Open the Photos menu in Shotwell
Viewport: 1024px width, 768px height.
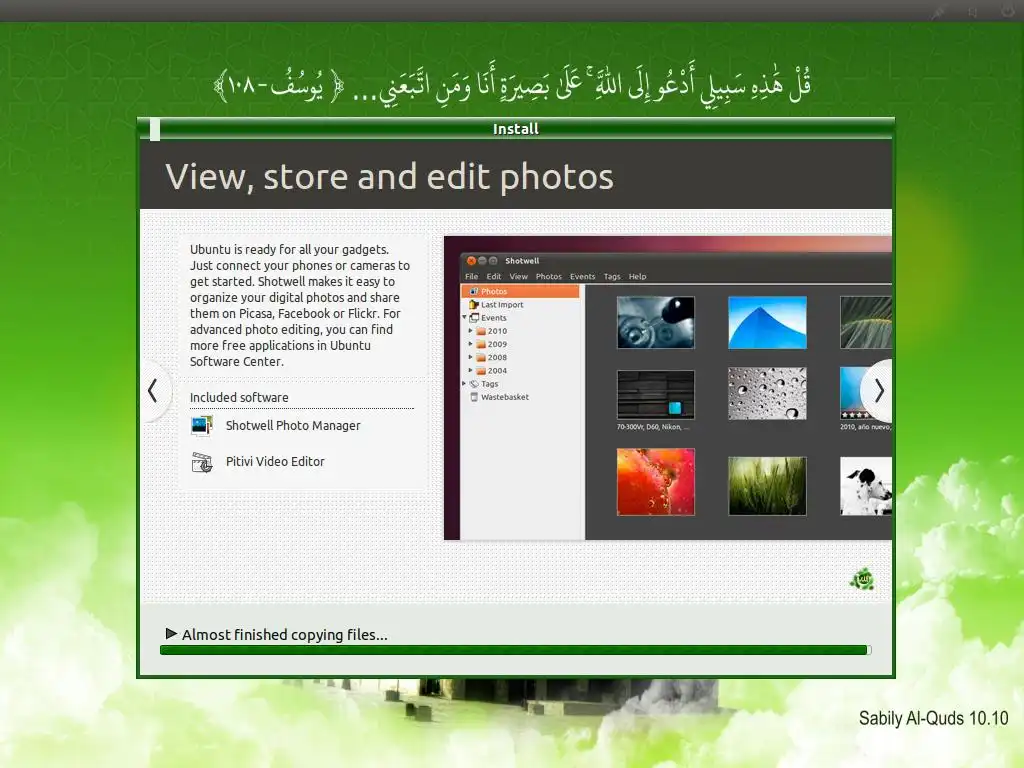(549, 276)
